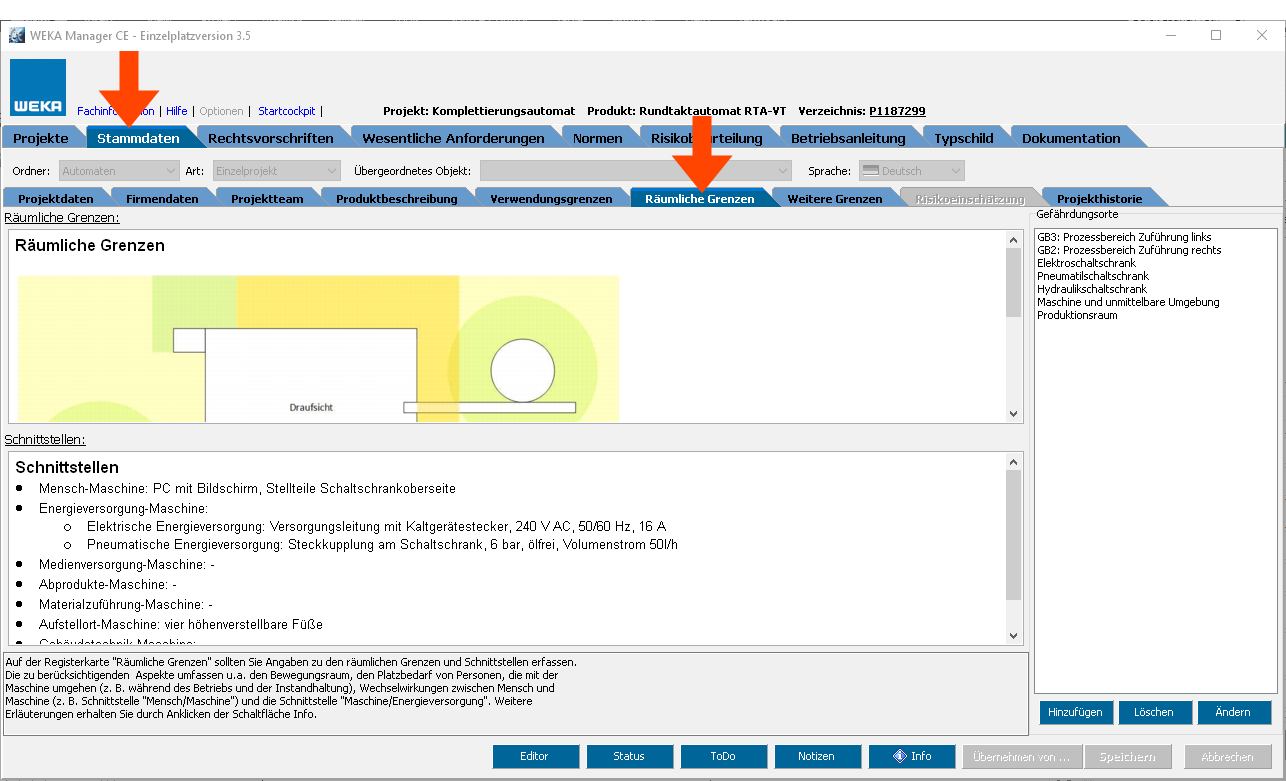
Task: Open the Sprache language dropdown
Action: 911,171
